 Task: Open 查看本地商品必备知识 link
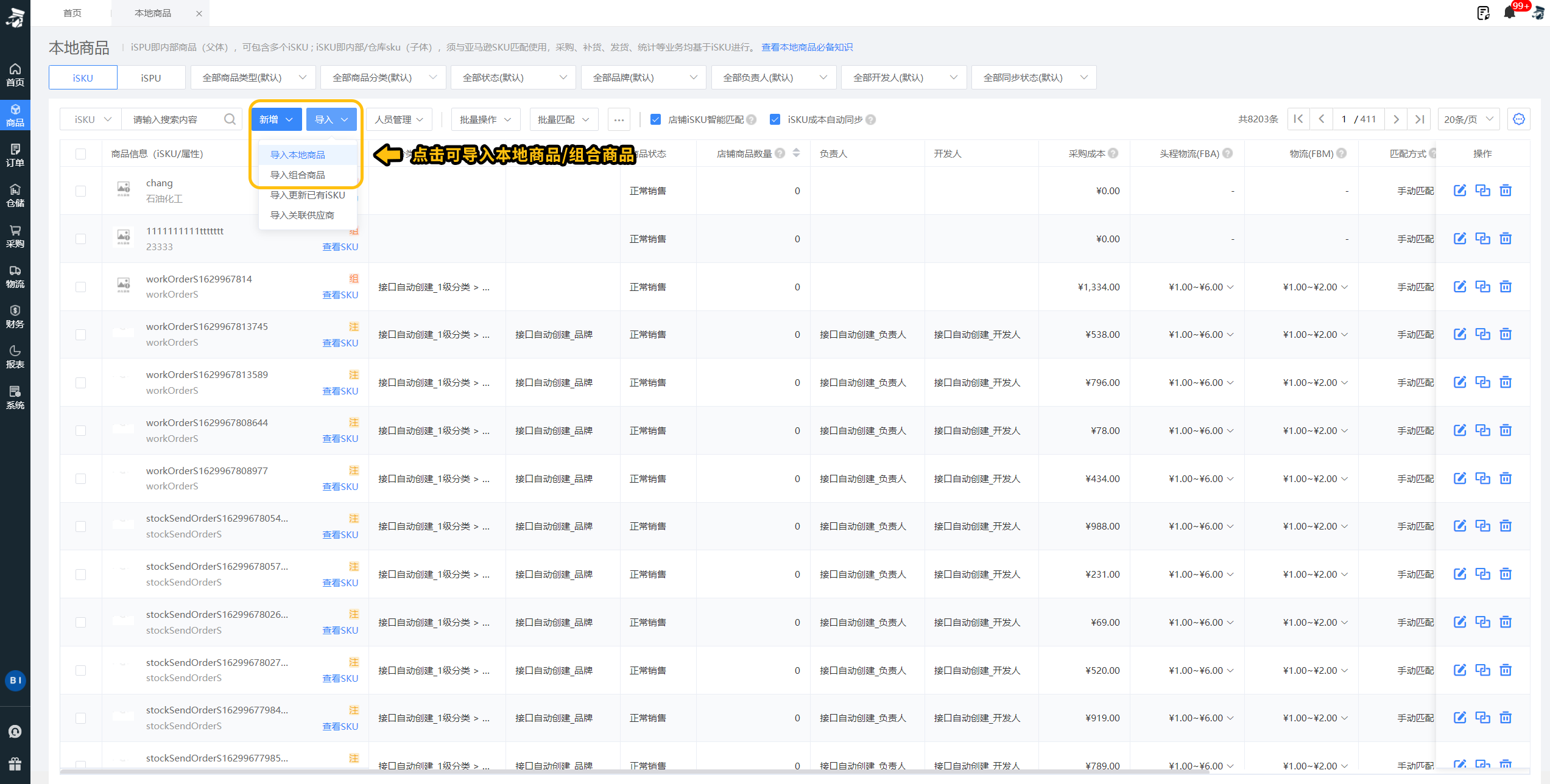[807, 47]
